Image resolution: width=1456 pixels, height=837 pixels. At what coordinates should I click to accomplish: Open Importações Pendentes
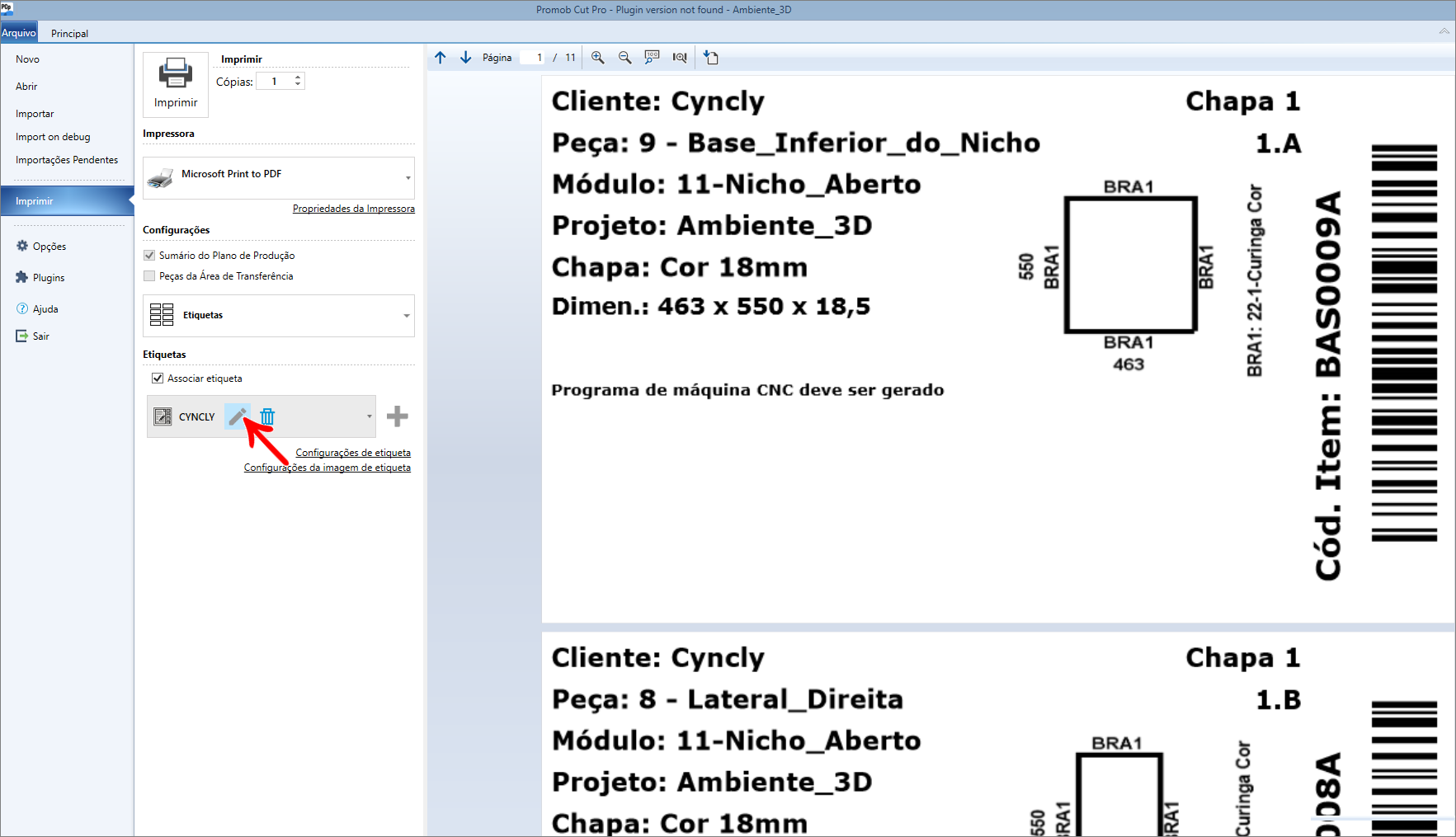(x=67, y=160)
